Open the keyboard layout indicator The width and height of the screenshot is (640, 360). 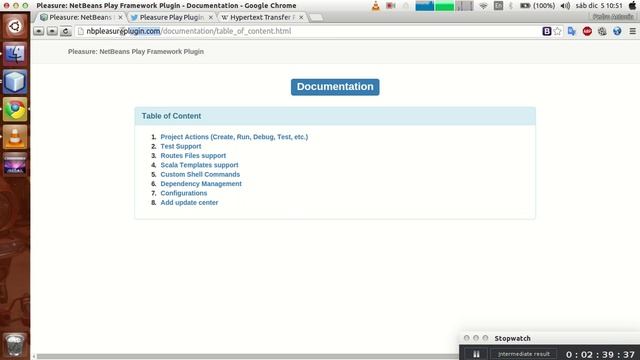(x=498, y=6)
